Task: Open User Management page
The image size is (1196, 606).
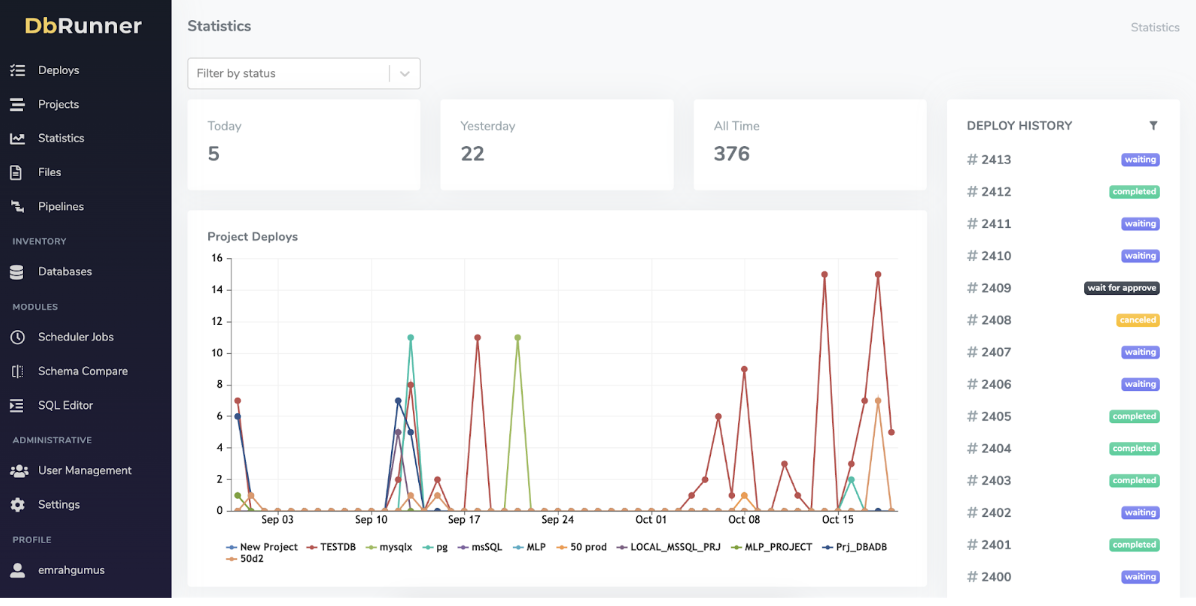Action: 84,470
